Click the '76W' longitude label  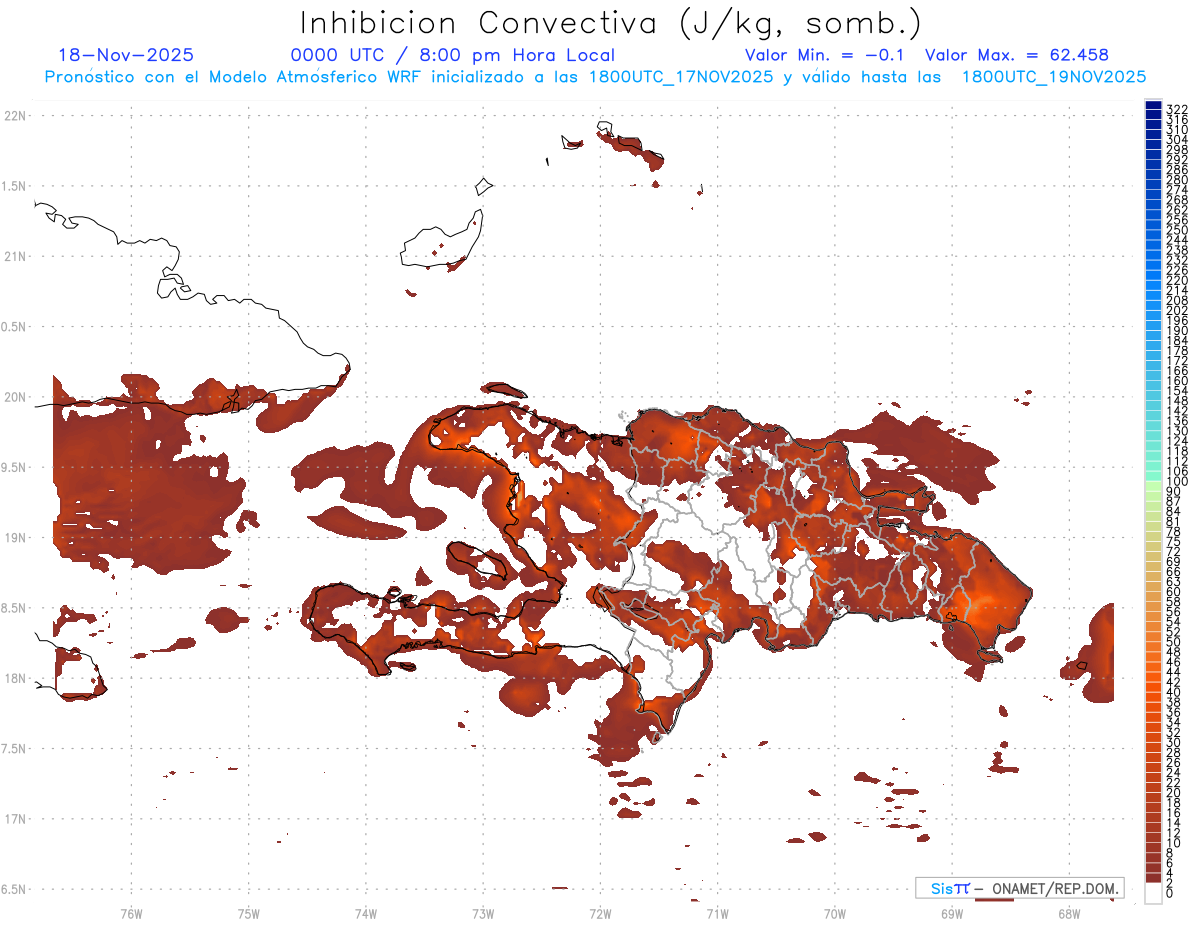point(131,912)
